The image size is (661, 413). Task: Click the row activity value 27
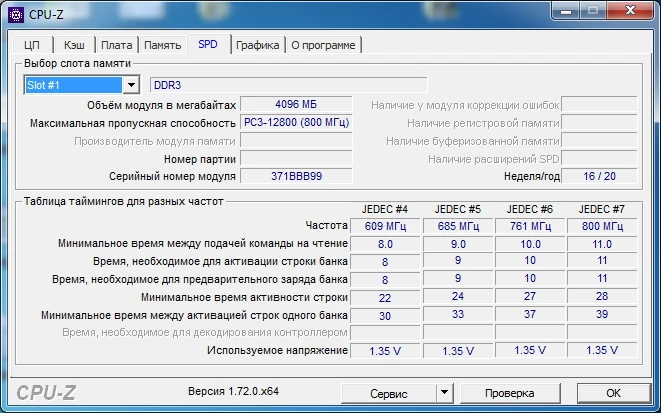tap(530, 297)
